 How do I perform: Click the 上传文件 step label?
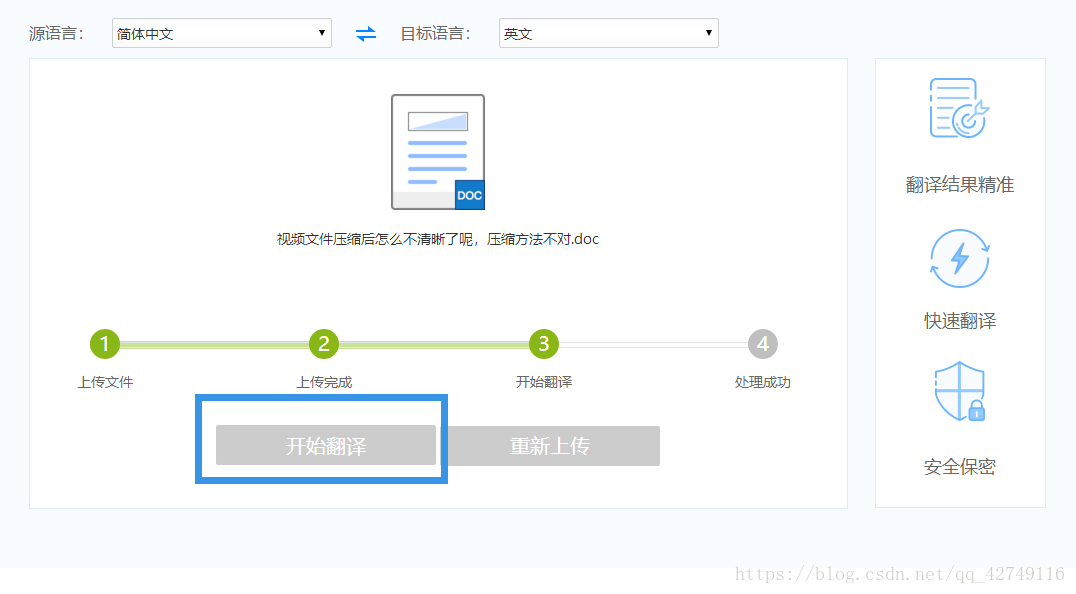pos(105,382)
